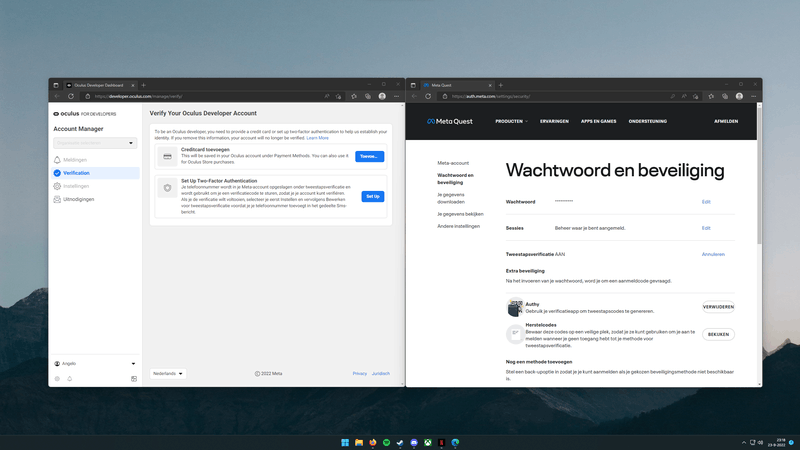
Task: Follow the Learn More link
Action: tap(317, 138)
